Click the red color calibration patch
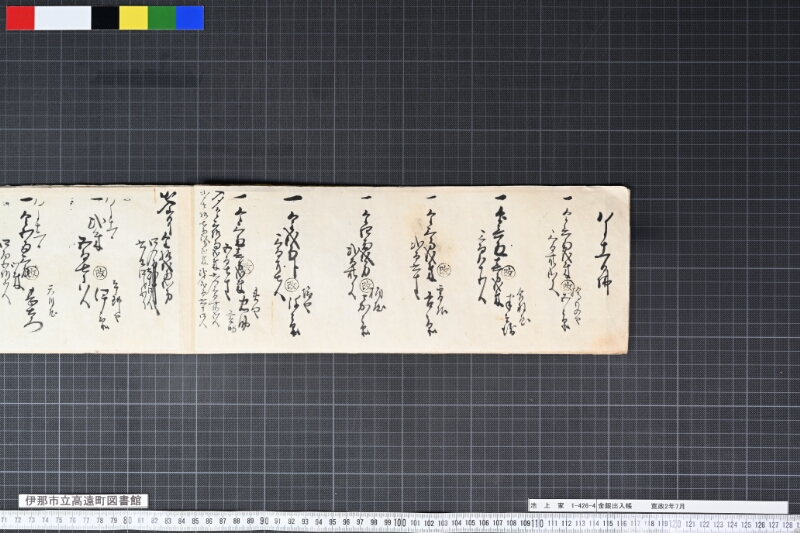 [x=20, y=18]
